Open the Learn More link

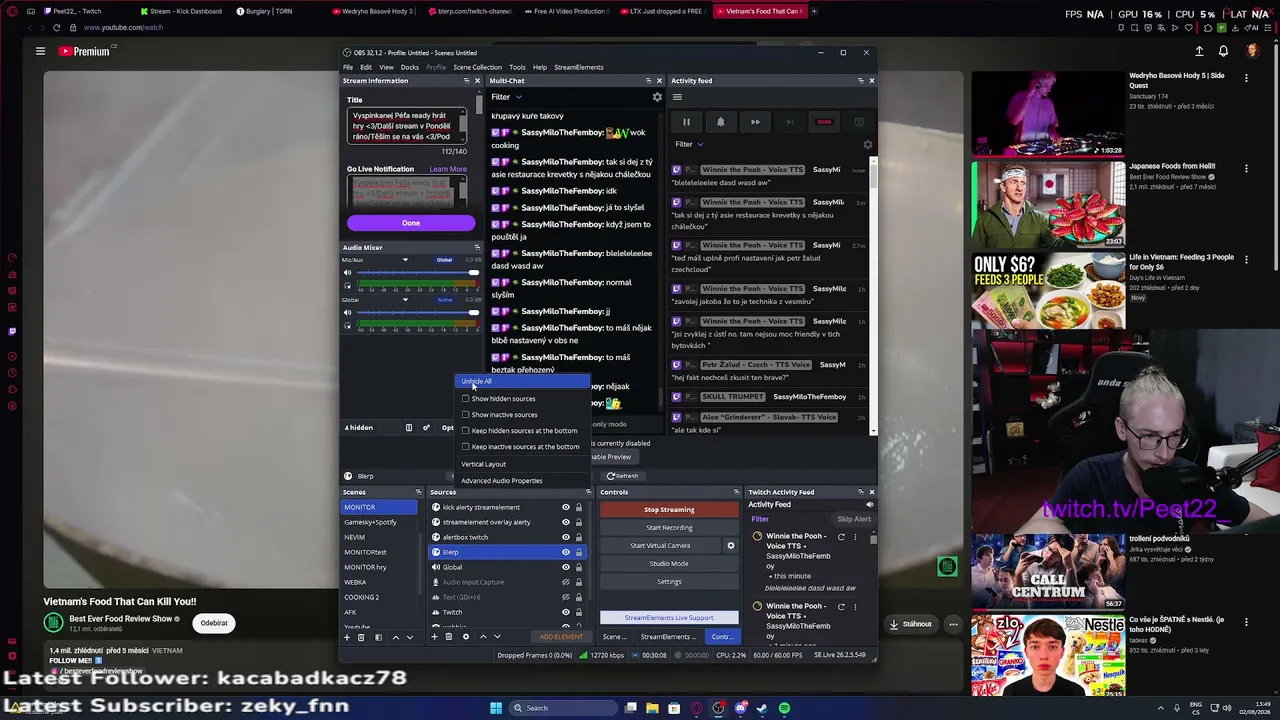(448, 169)
